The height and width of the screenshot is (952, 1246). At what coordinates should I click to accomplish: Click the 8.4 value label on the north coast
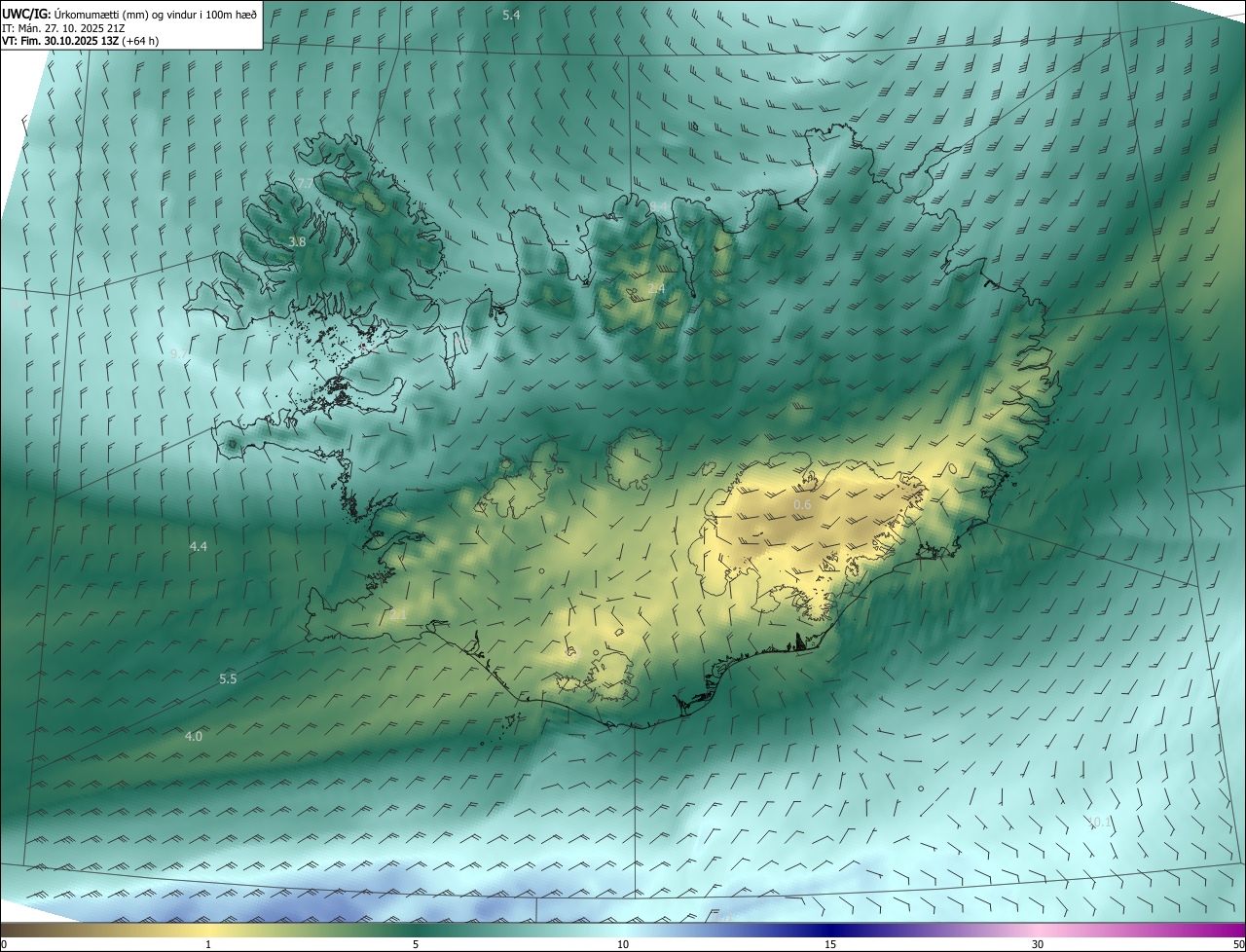pyautogui.click(x=659, y=206)
